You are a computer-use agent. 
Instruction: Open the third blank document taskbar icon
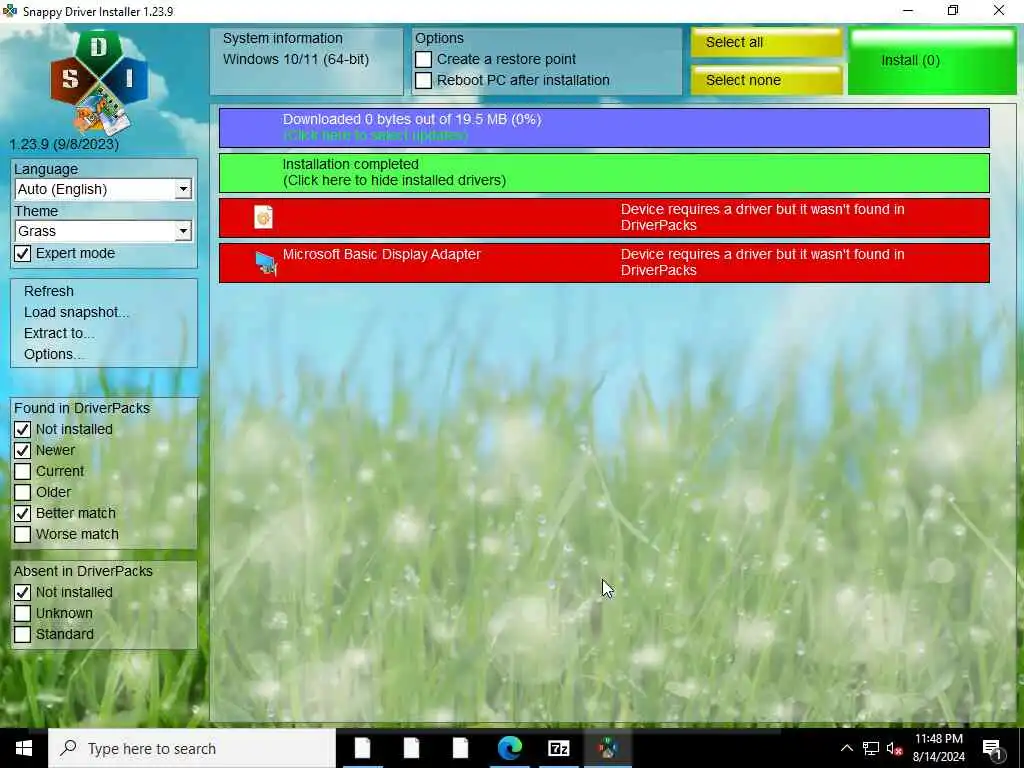tap(460, 748)
